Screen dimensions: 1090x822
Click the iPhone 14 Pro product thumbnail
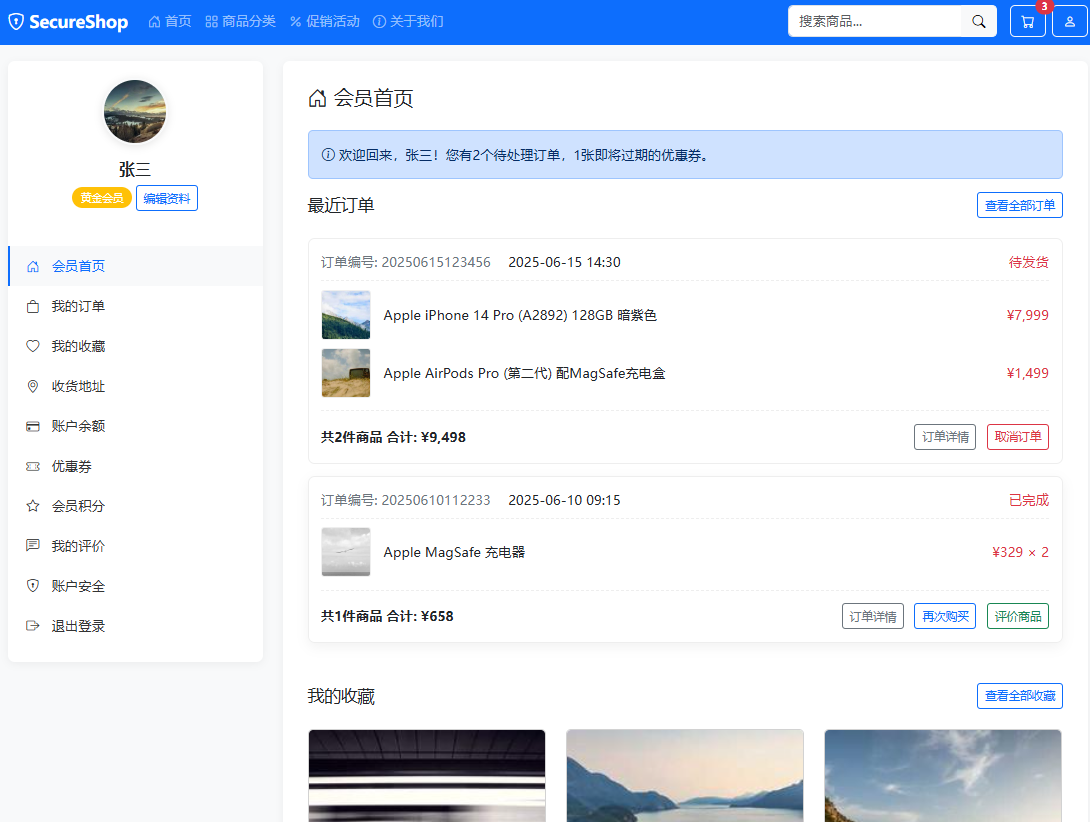(x=345, y=315)
